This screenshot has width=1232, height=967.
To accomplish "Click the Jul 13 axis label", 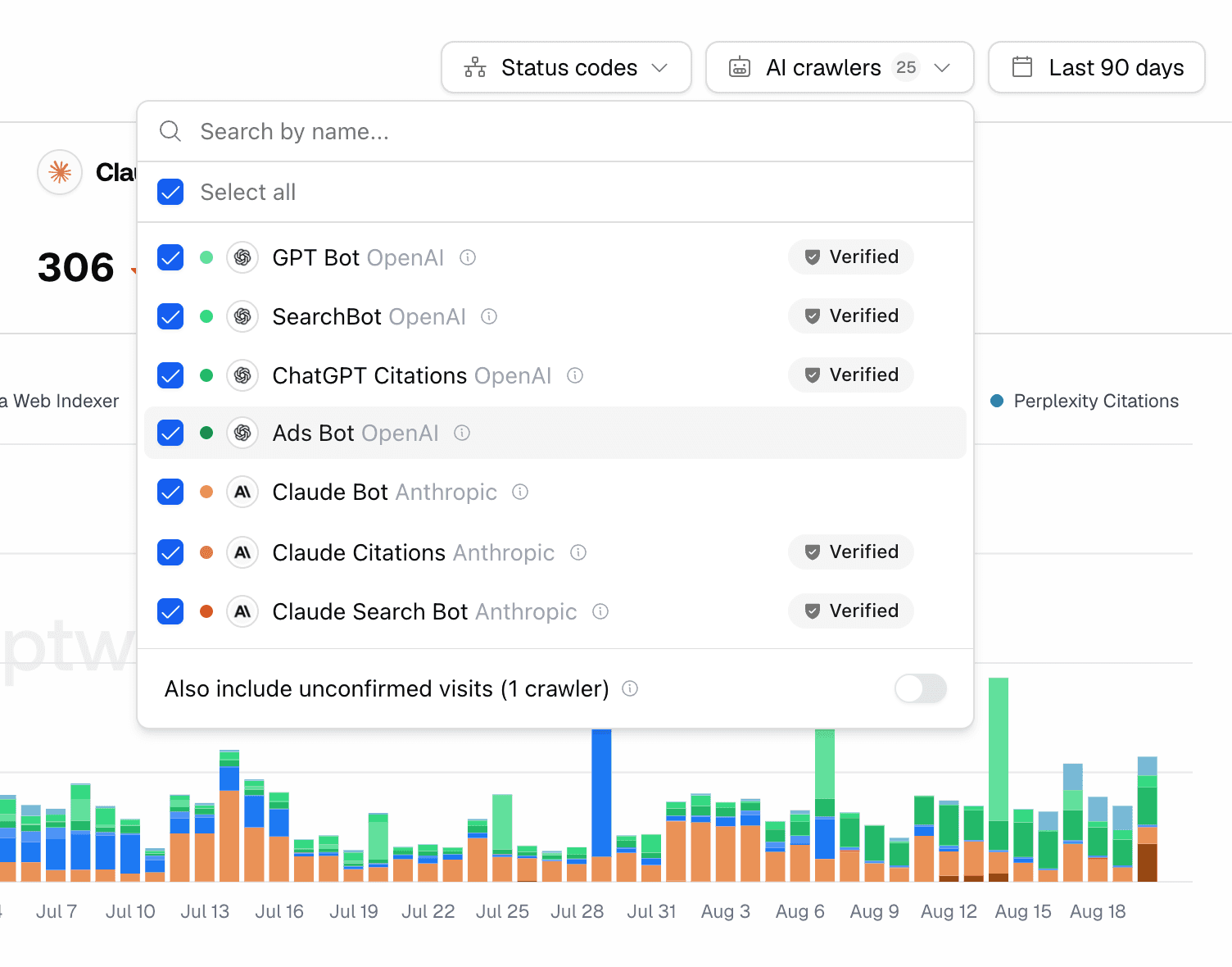I will 205,911.
